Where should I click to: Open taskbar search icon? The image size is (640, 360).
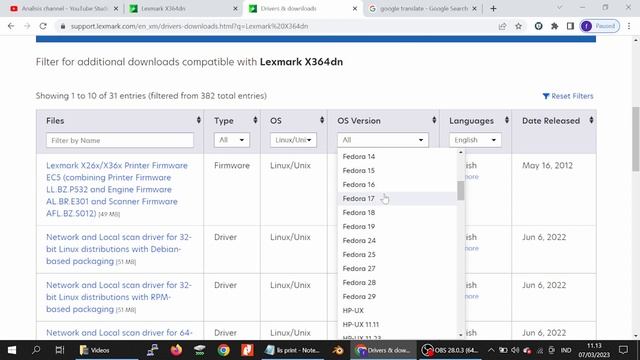click(36, 350)
